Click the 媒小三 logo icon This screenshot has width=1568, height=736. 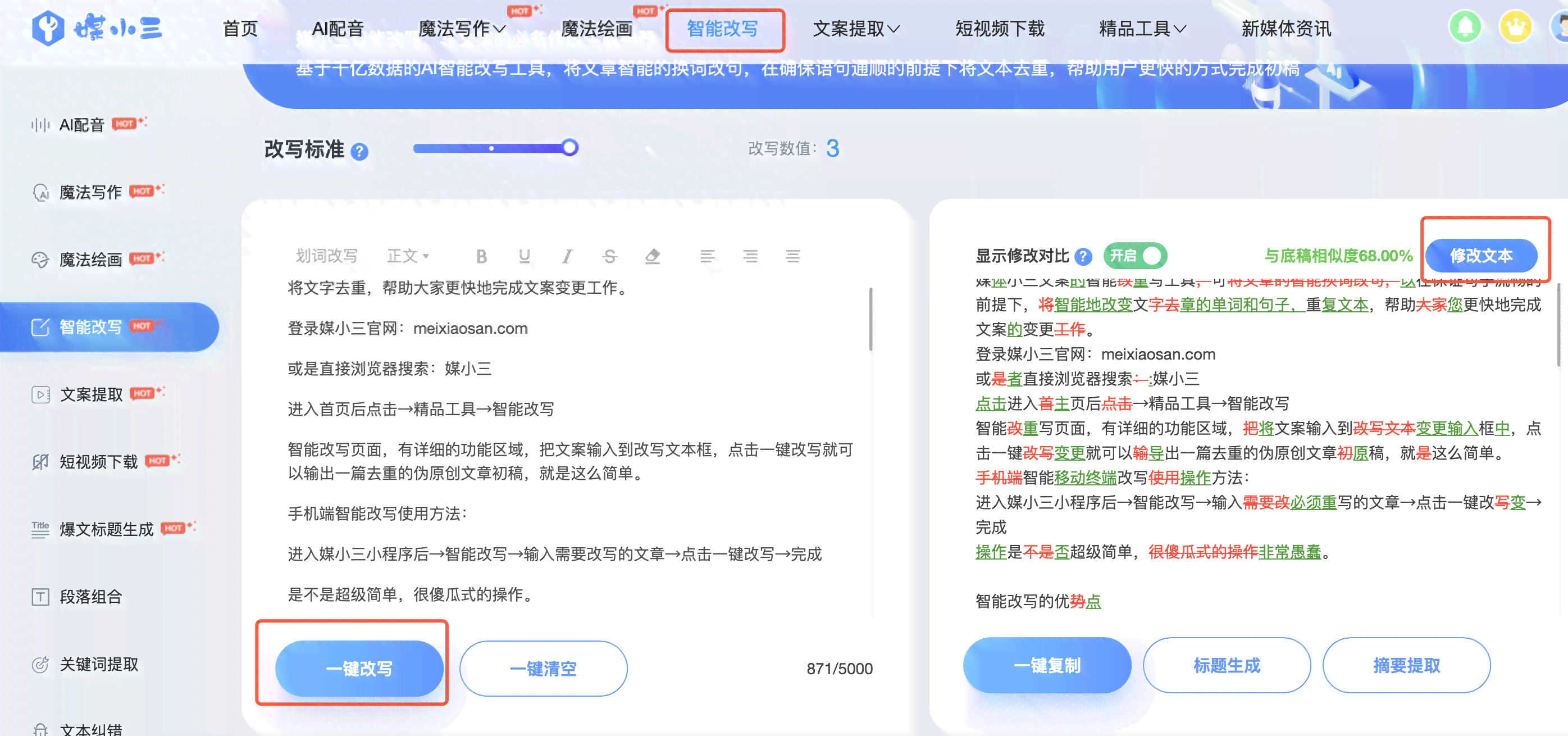[48, 28]
